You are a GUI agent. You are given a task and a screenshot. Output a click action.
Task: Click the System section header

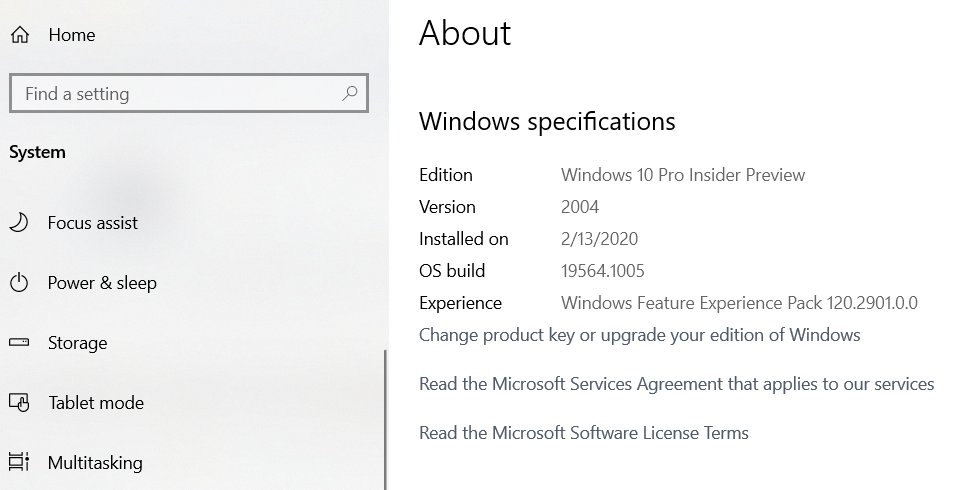(37, 153)
